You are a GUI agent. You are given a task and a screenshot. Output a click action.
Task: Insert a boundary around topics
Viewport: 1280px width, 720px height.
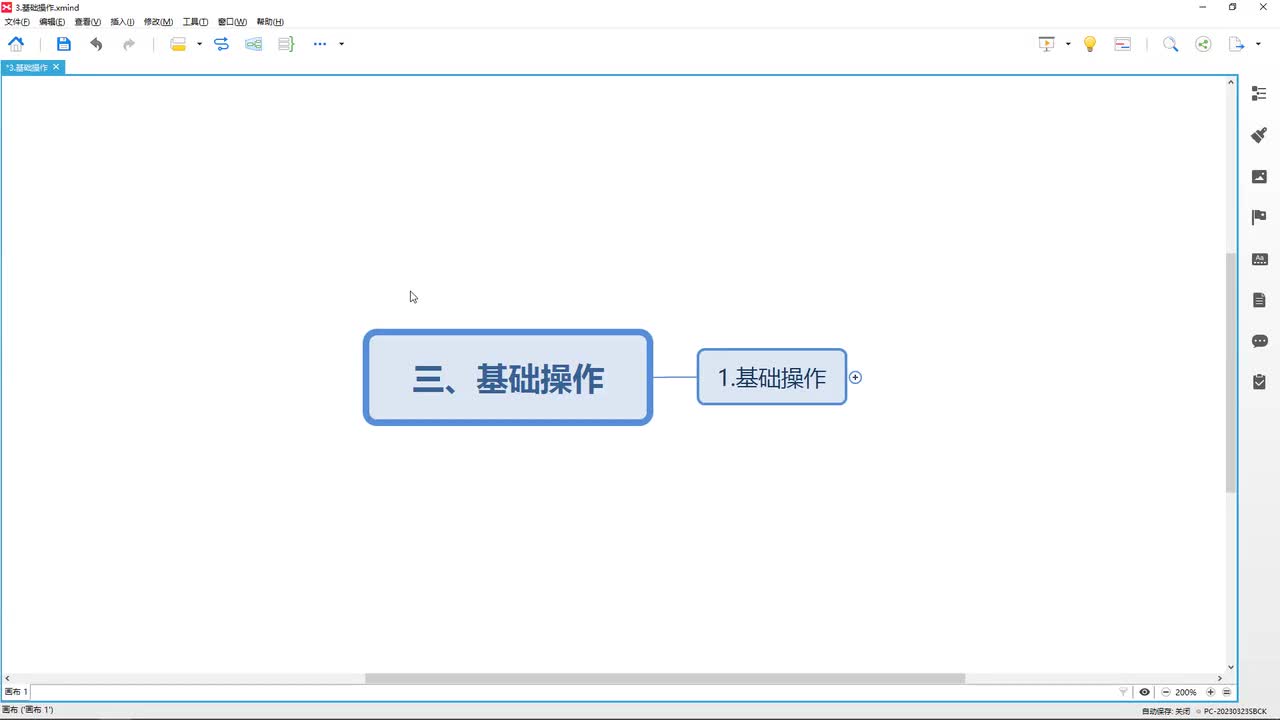coord(254,44)
